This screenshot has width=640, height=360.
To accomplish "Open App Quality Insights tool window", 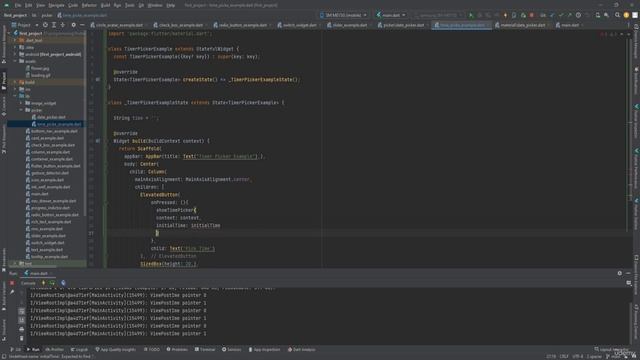I will tap(116, 349).
